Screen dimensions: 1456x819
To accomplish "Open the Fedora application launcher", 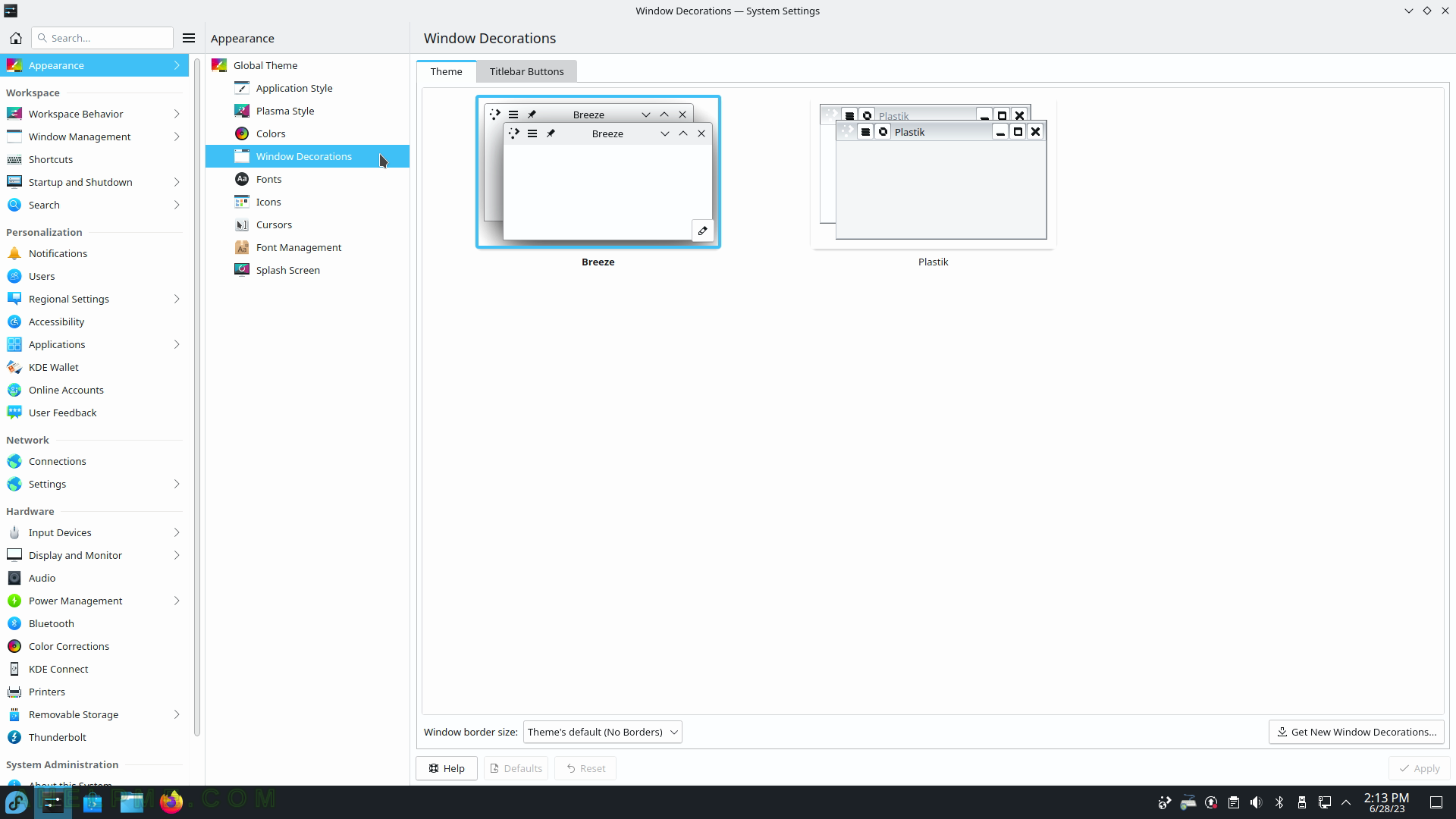I will (x=17, y=802).
